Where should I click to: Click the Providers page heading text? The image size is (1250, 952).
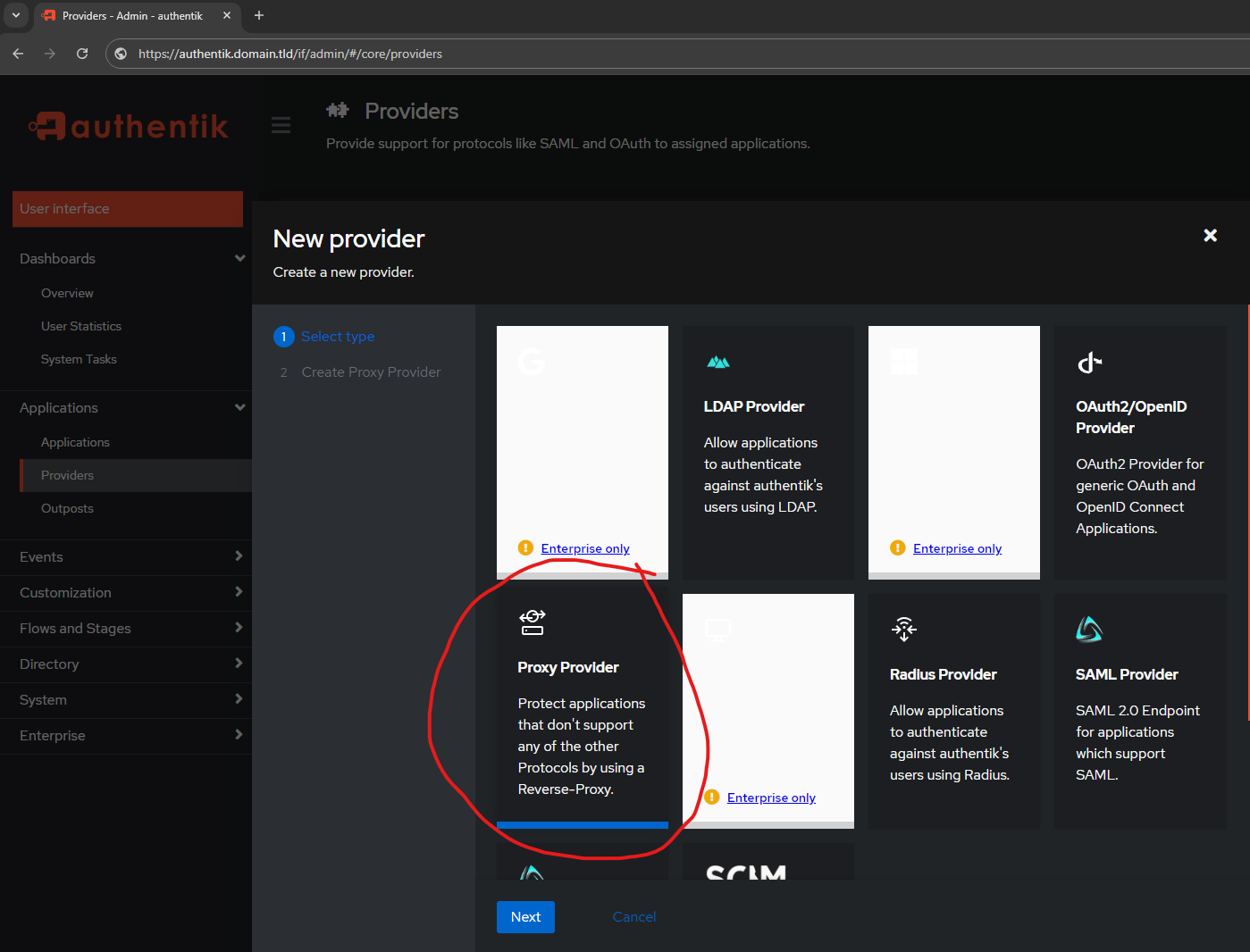coord(412,111)
